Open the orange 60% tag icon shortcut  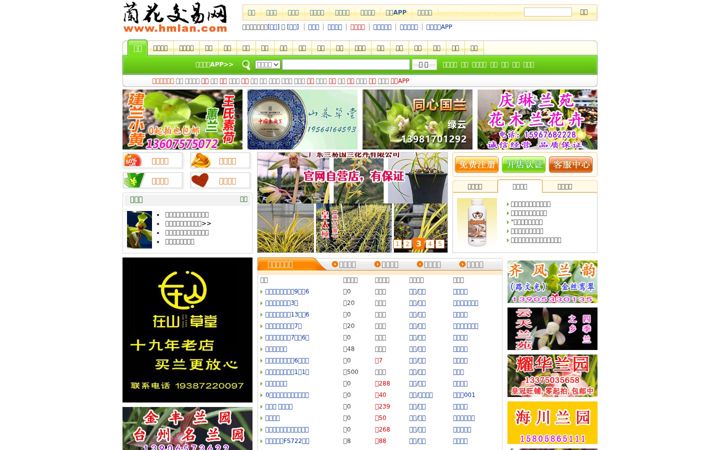(x=133, y=161)
